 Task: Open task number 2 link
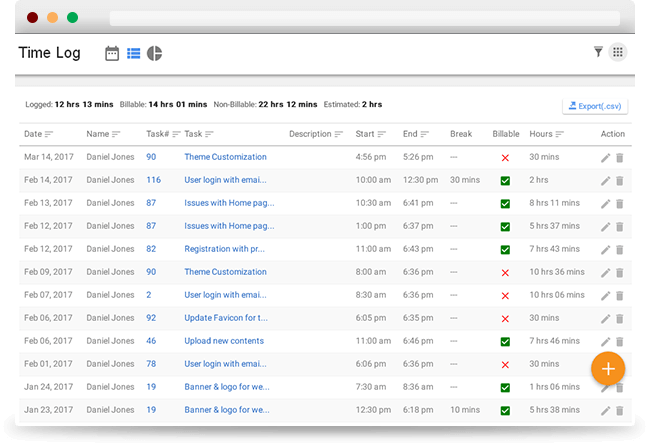[149, 295]
